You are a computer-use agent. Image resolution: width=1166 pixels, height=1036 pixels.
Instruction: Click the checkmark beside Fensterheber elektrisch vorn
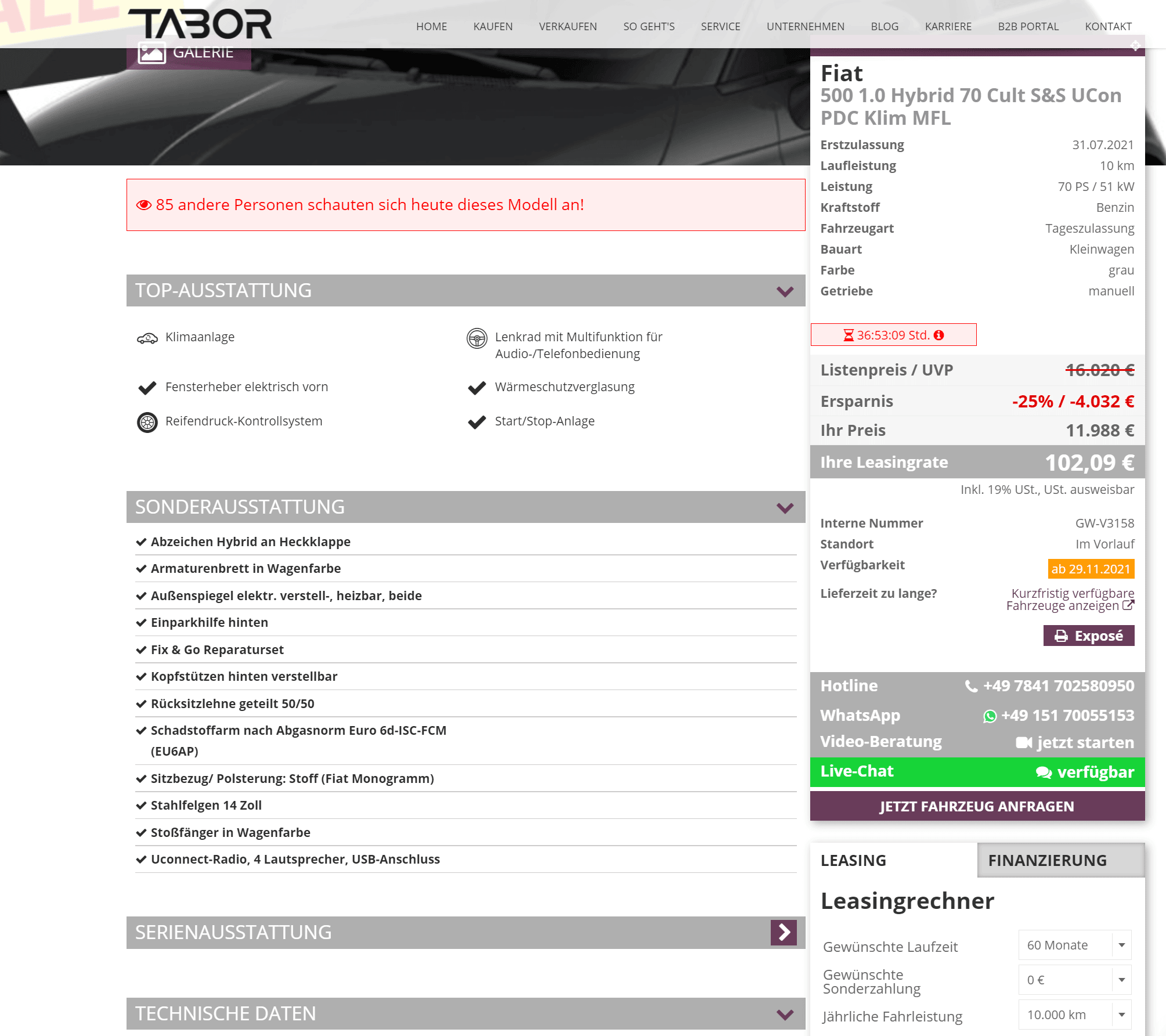(x=147, y=388)
